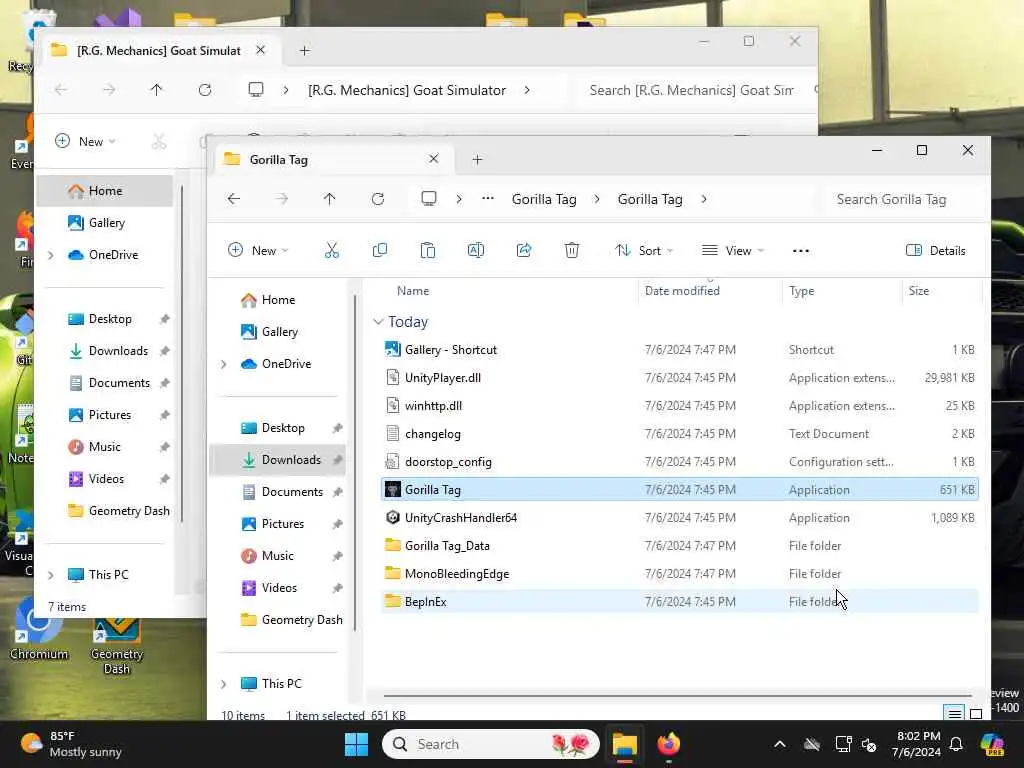Expand chevron after last Gorilla Tag breadcrumb
This screenshot has width=1024, height=768.
(x=704, y=199)
